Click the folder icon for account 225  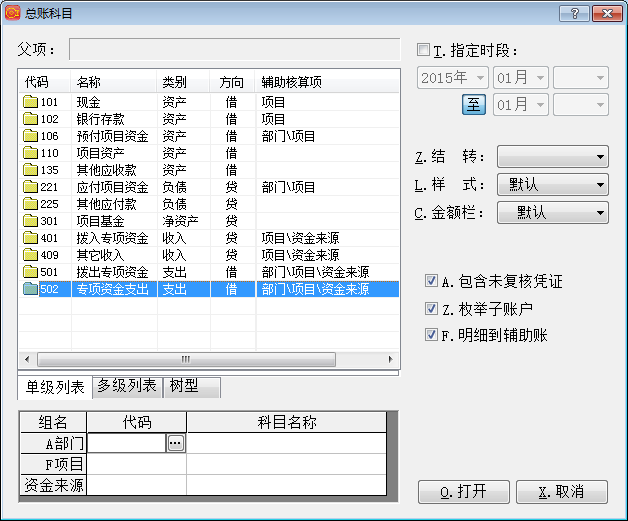pyautogui.click(x=30, y=204)
